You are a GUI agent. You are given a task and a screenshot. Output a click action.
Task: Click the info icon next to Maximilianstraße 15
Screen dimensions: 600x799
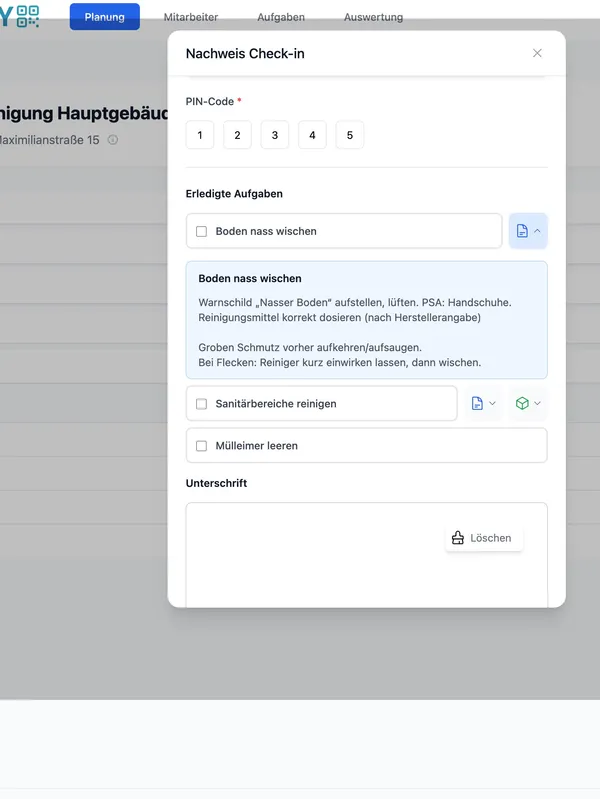[x=113, y=140]
